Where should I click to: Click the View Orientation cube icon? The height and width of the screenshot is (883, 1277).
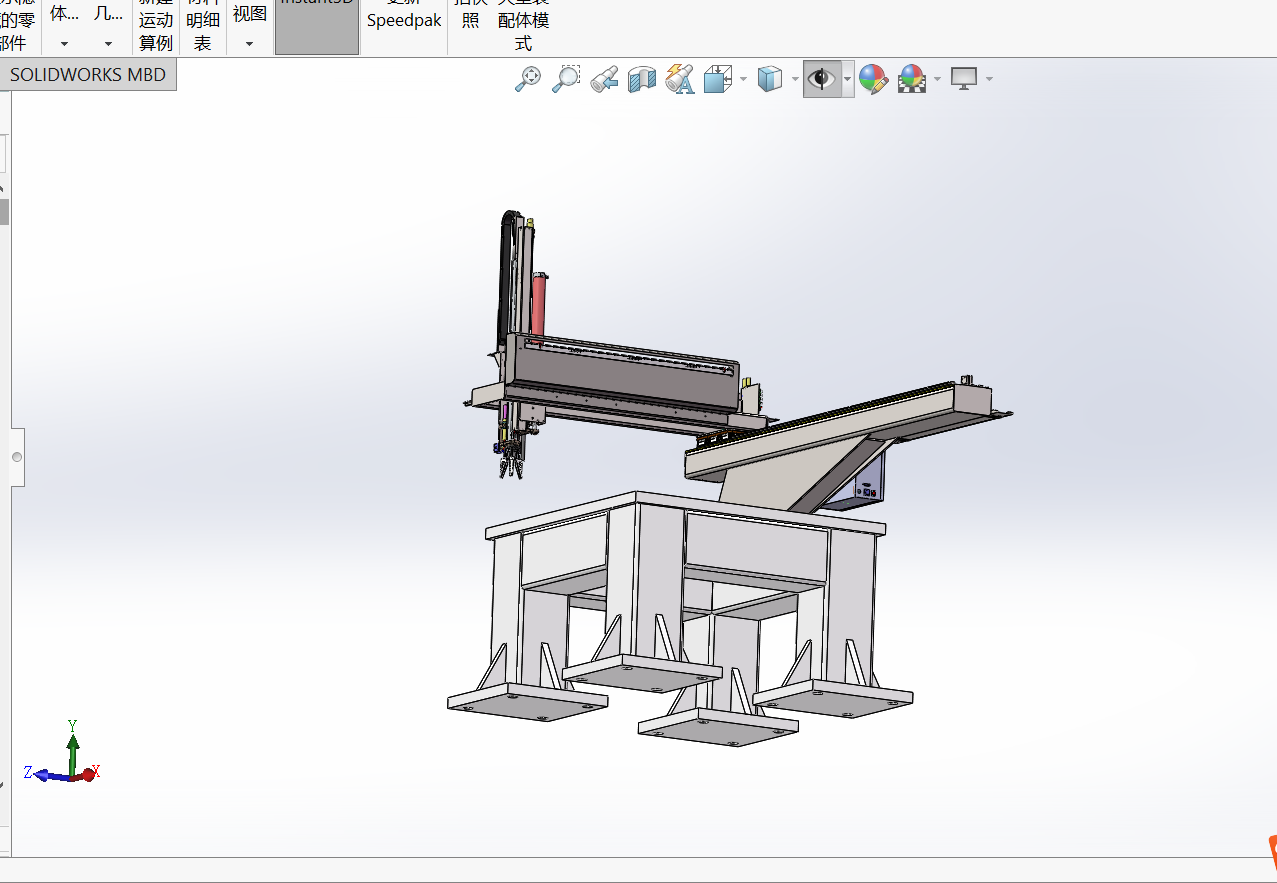(718, 79)
